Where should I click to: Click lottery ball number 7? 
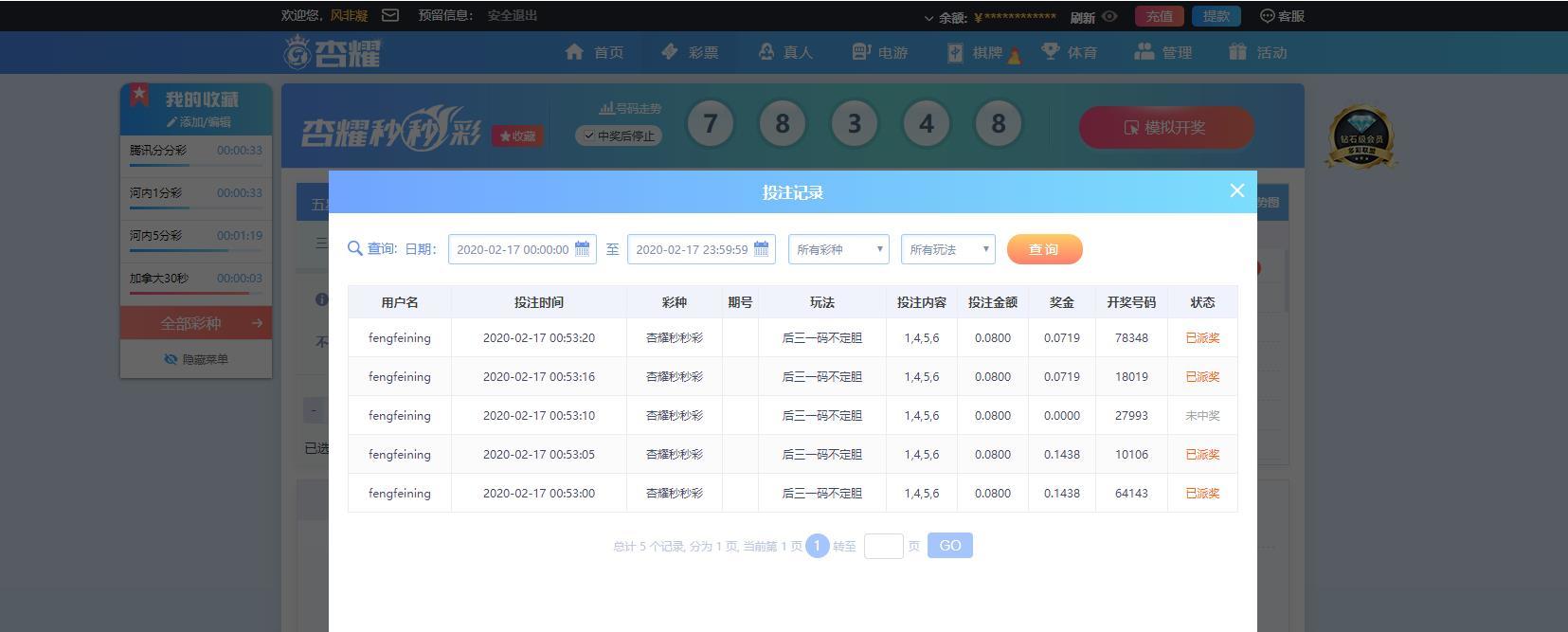[711, 123]
